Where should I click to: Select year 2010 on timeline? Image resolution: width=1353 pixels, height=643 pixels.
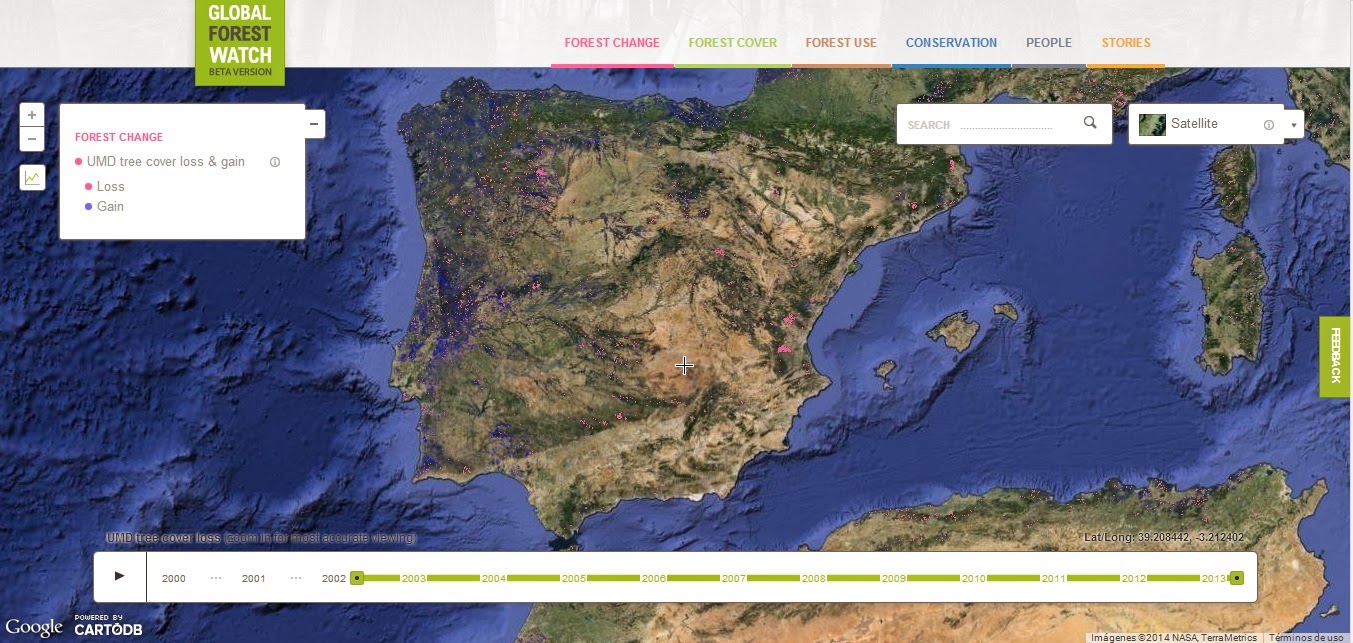pyautogui.click(x=974, y=579)
